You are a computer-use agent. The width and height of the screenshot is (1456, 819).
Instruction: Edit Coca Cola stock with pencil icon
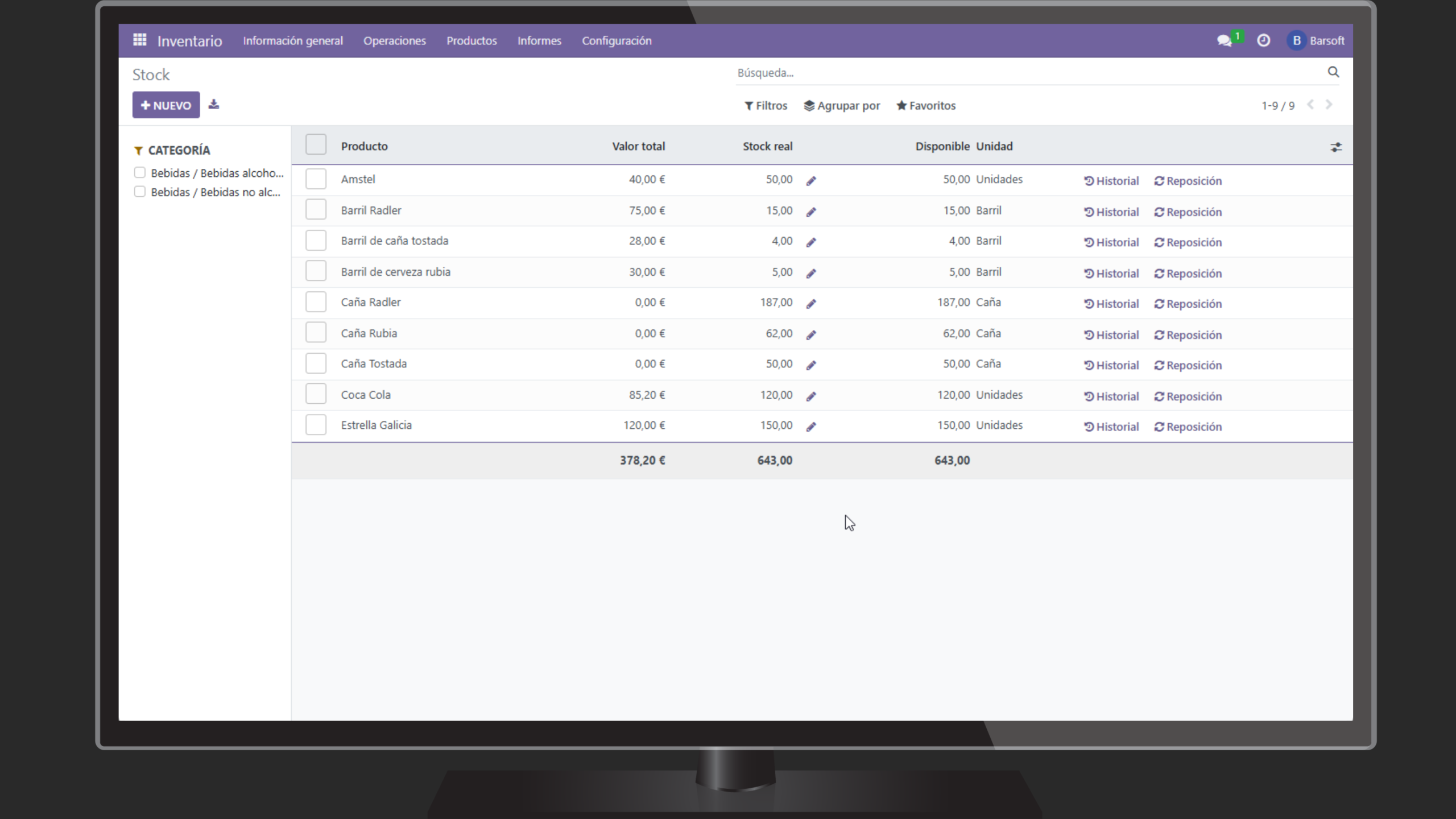coord(811,396)
